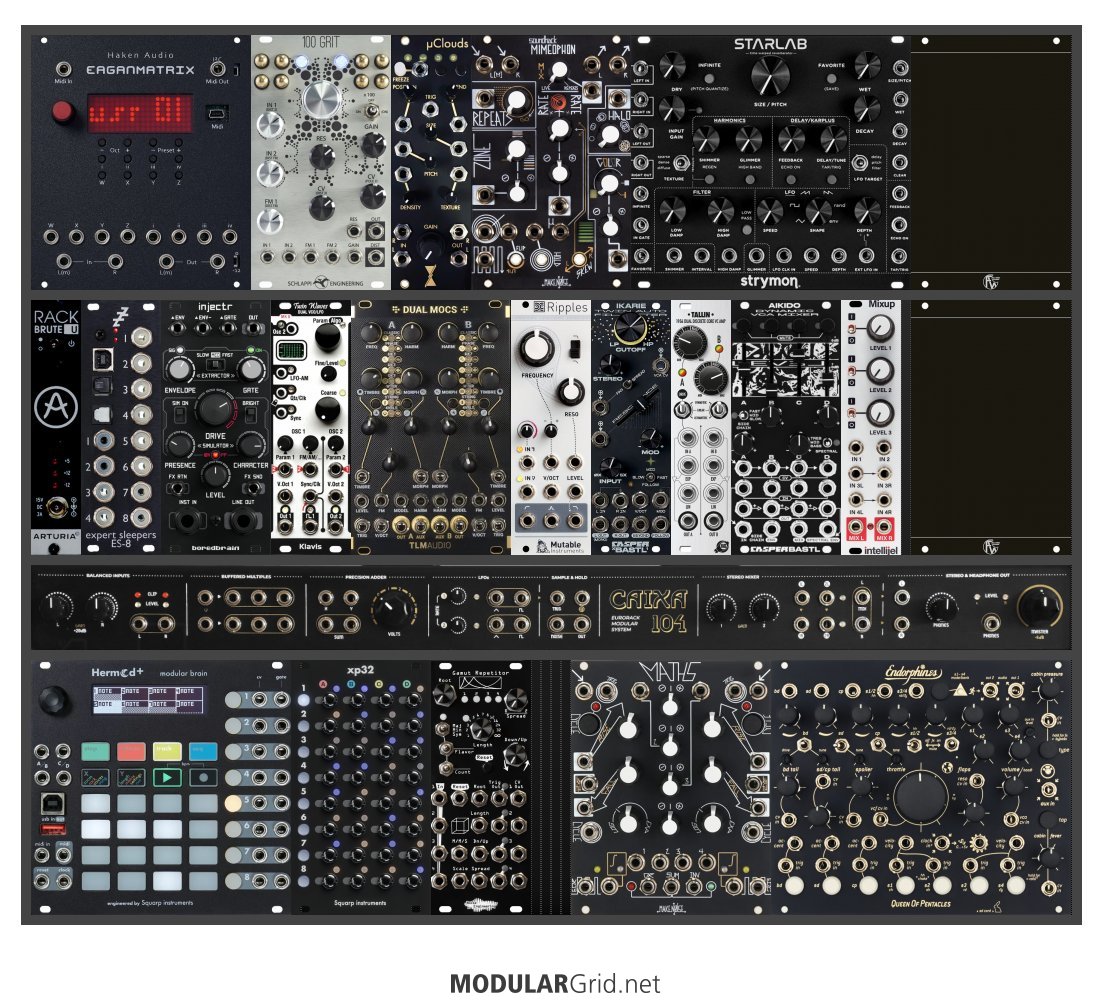This screenshot has width=1112, height=1005.
Task: Click the Size/Pitch knob on Starlab
Action: click(769, 75)
